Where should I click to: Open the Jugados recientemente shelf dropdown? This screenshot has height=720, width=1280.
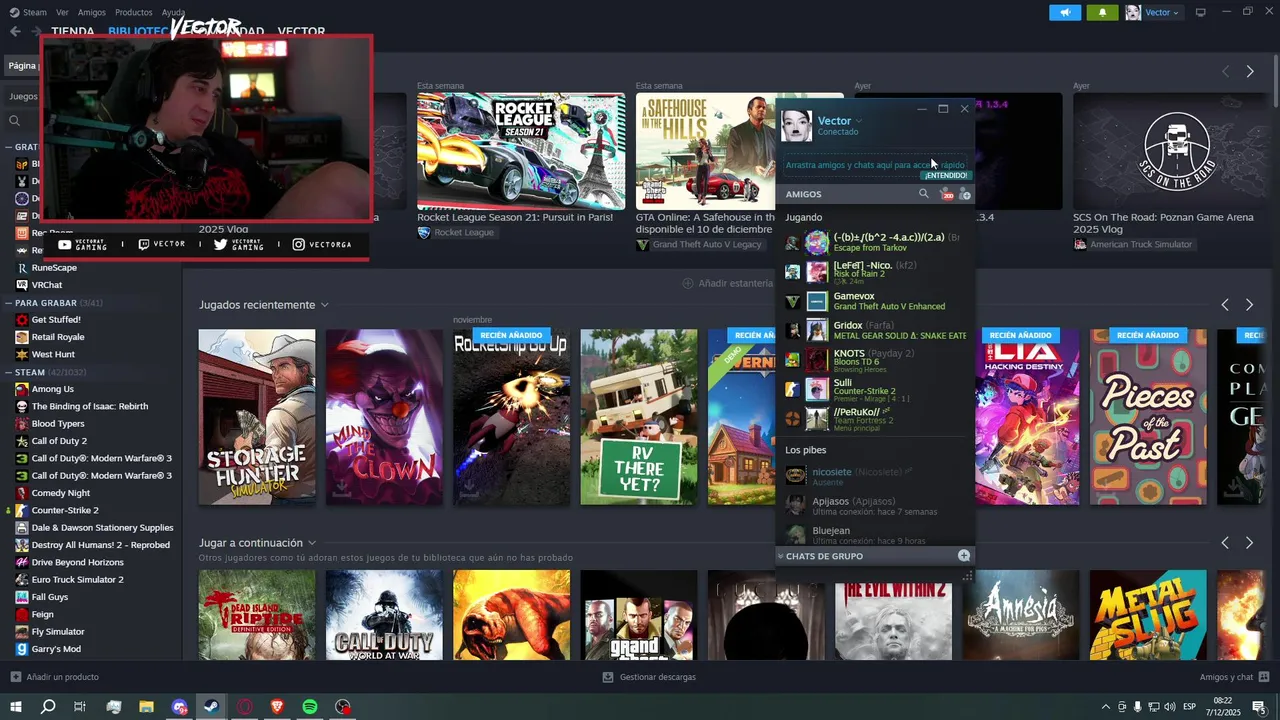(325, 305)
